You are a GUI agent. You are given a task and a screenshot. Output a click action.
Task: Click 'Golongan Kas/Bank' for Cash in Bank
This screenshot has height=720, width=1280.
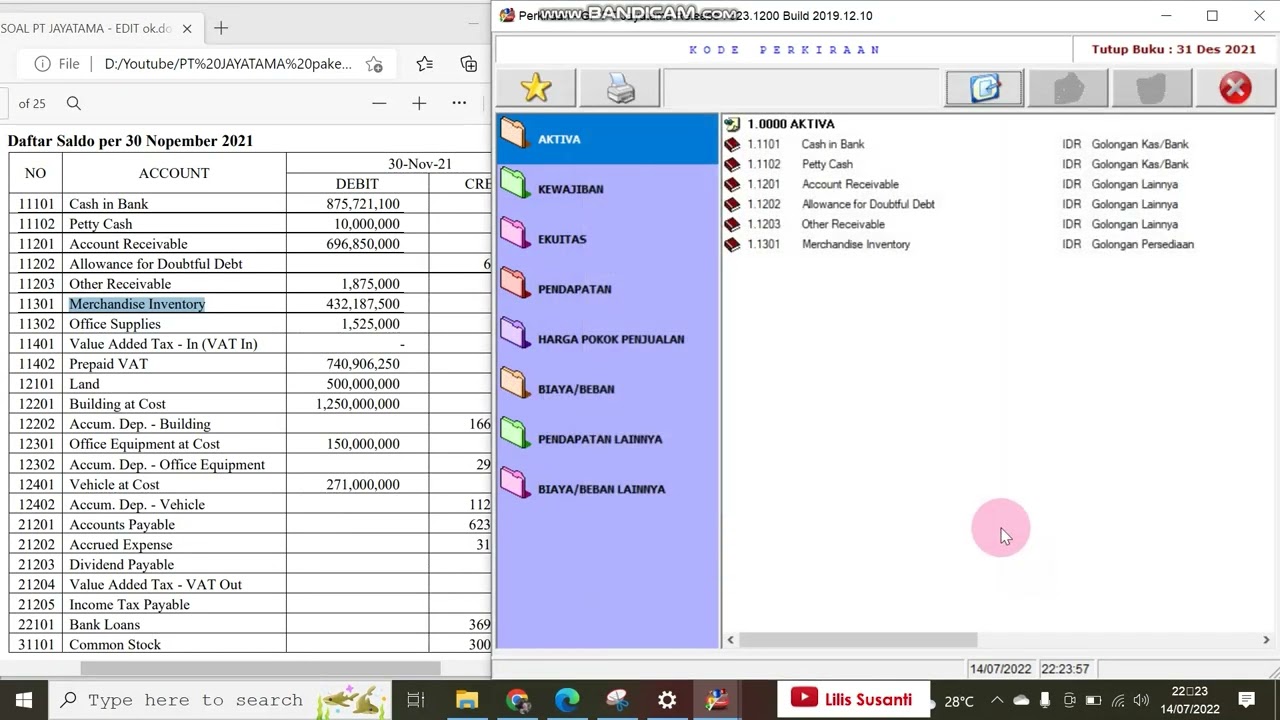(x=1140, y=144)
